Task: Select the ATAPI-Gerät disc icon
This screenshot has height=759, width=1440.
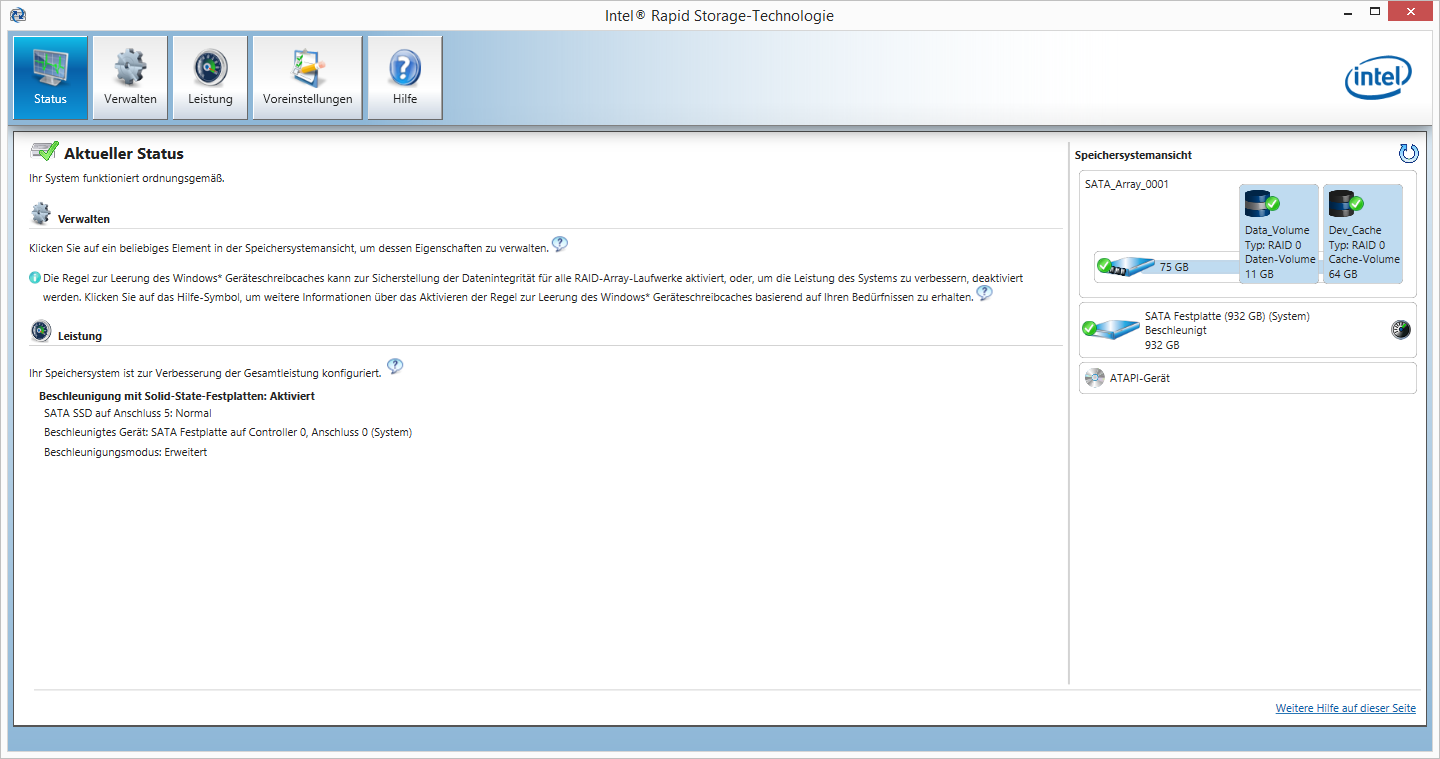Action: pos(1095,378)
